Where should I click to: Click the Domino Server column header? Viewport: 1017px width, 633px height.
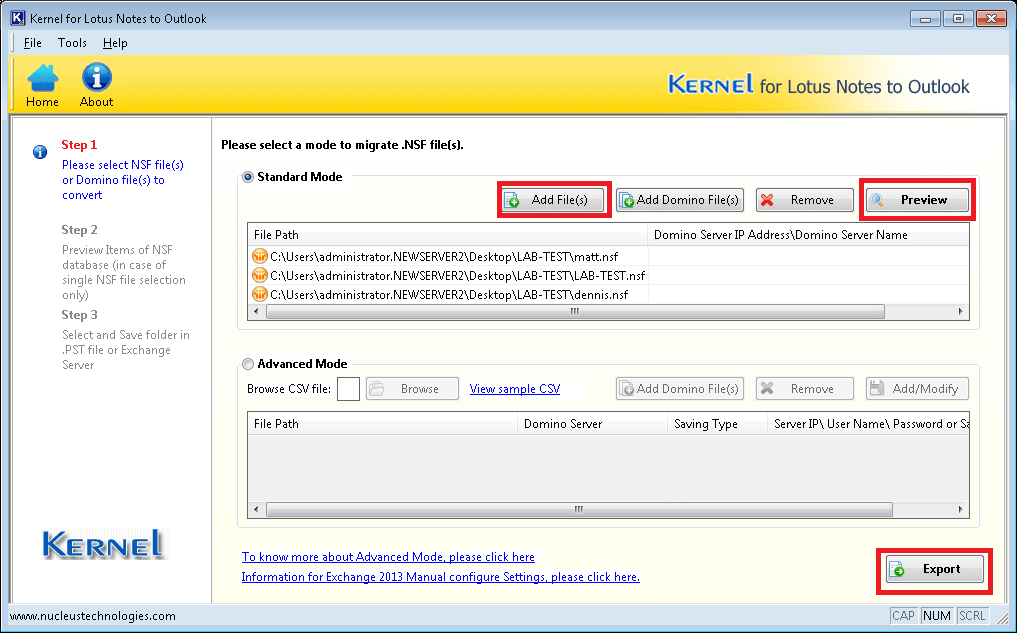pyautogui.click(x=592, y=424)
